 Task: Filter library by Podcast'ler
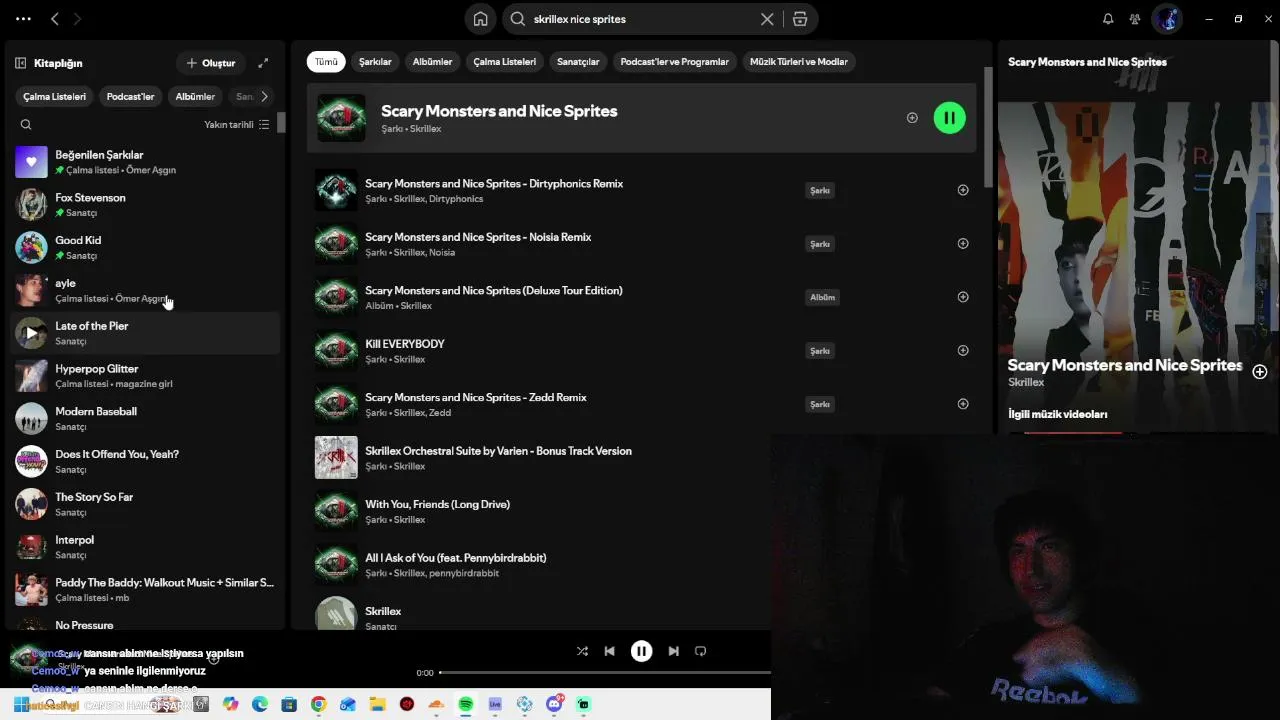click(x=130, y=97)
